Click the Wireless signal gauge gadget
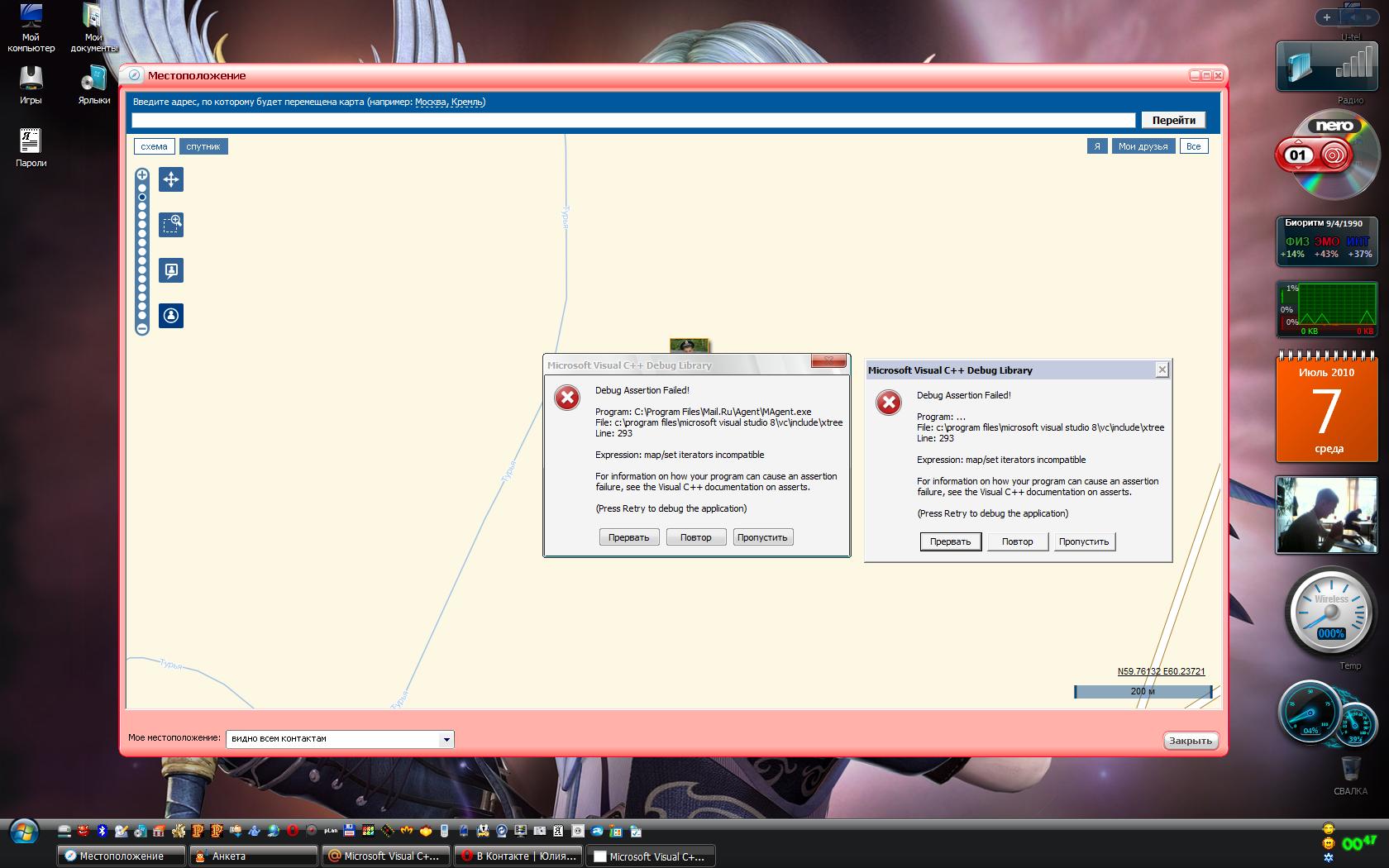The image size is (1389, 868). point(1330,613)
